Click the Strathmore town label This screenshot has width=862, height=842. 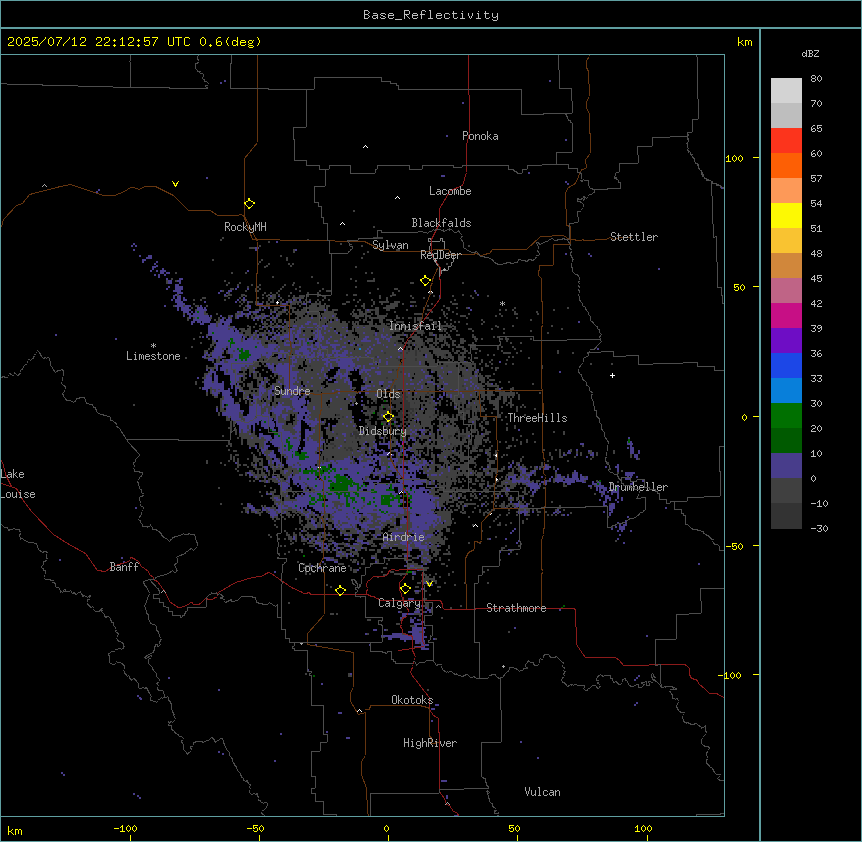(516, 608)
